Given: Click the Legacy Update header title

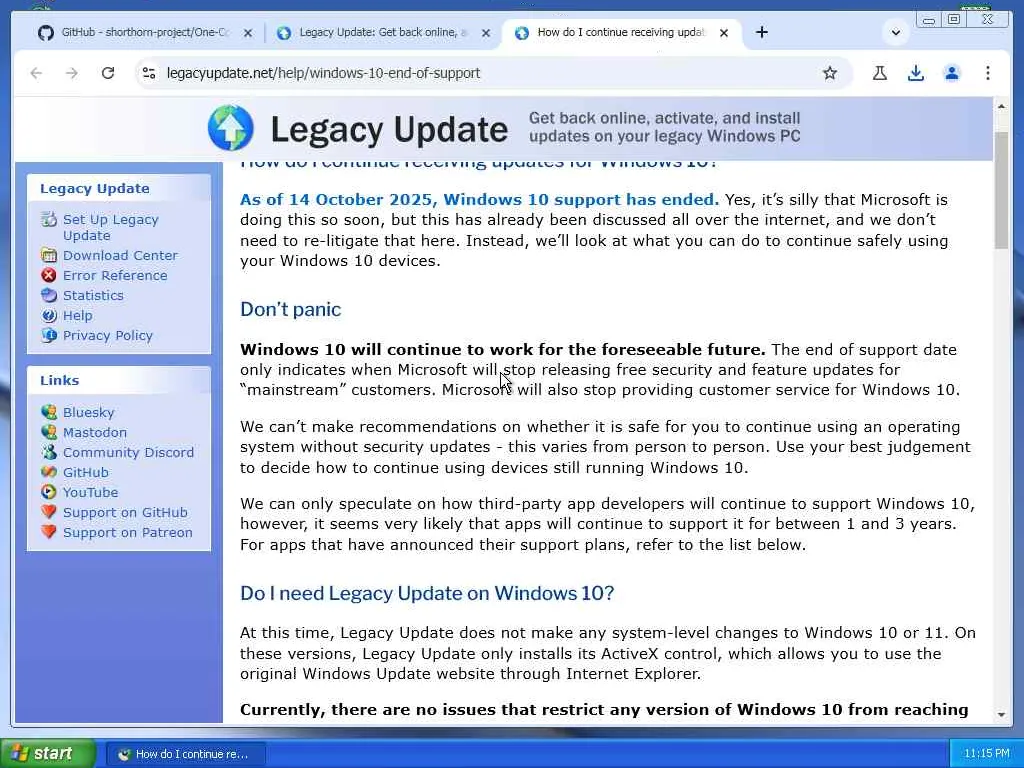Looking at the screenshot, I should click(x=389, y=129).
